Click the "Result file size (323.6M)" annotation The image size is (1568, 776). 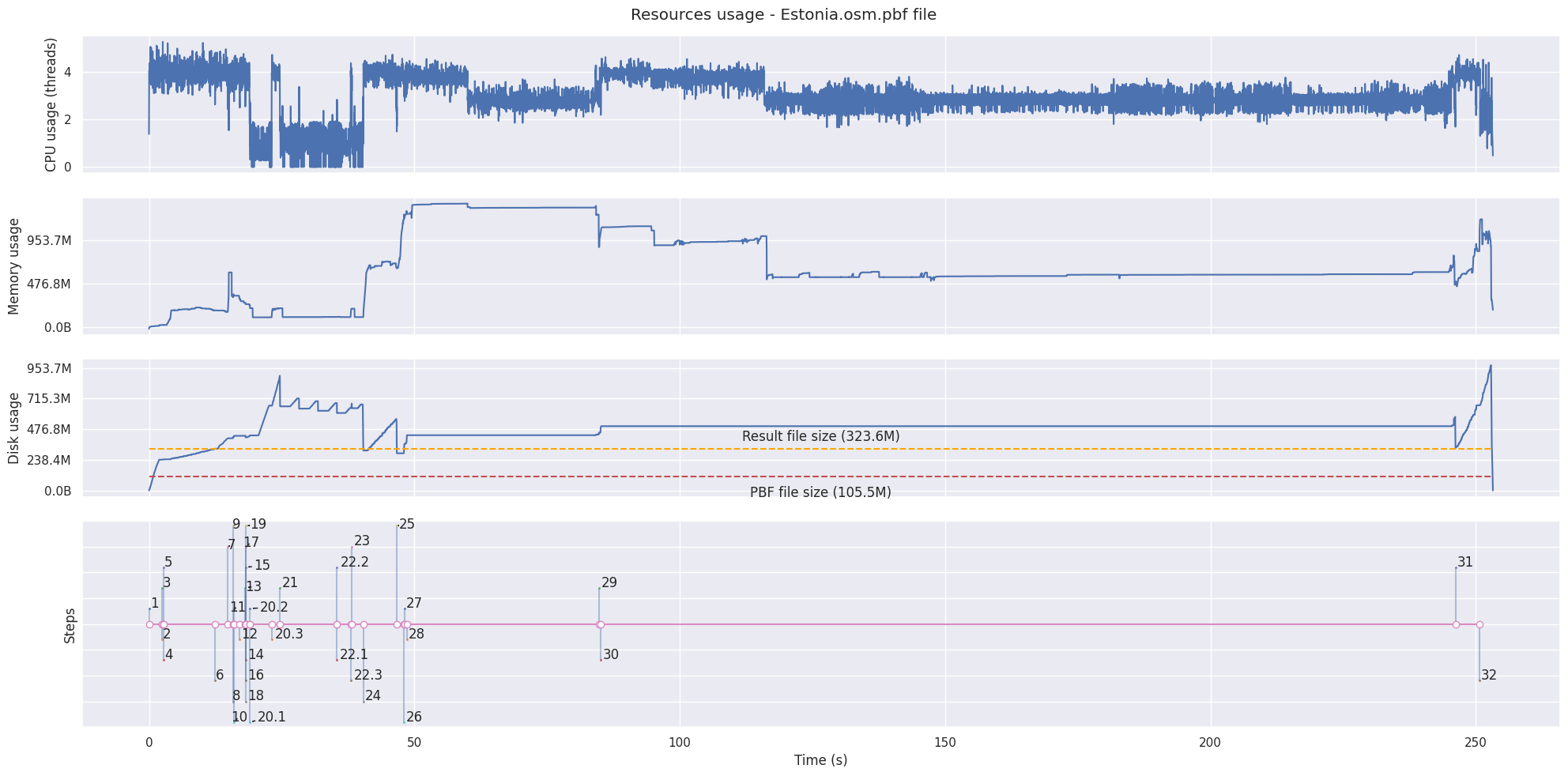click(x=820, y=437)
